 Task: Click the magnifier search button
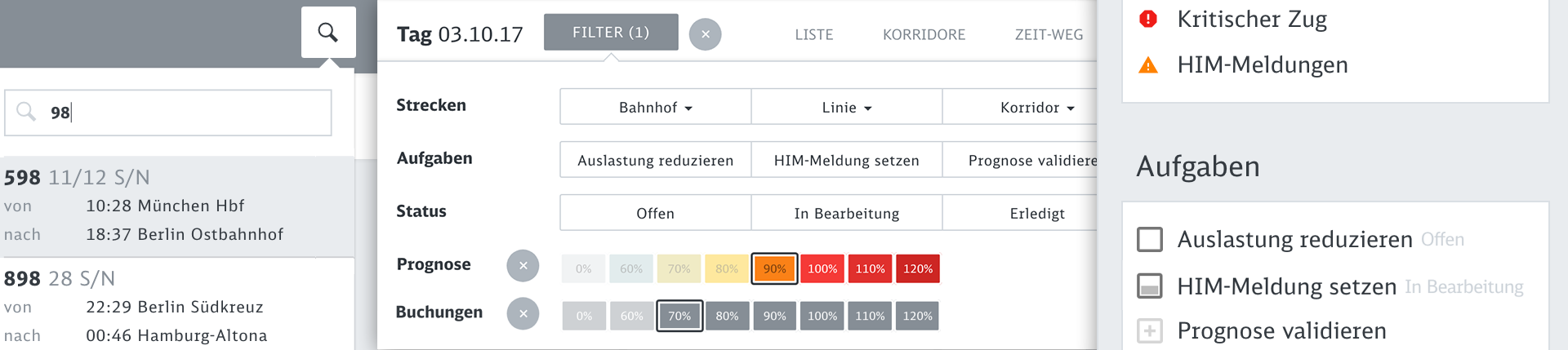point(327,33)
